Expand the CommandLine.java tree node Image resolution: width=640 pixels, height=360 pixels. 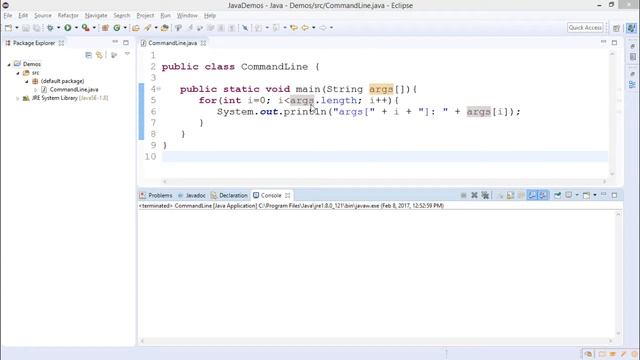pyautogui.click(x=36, y=89)
